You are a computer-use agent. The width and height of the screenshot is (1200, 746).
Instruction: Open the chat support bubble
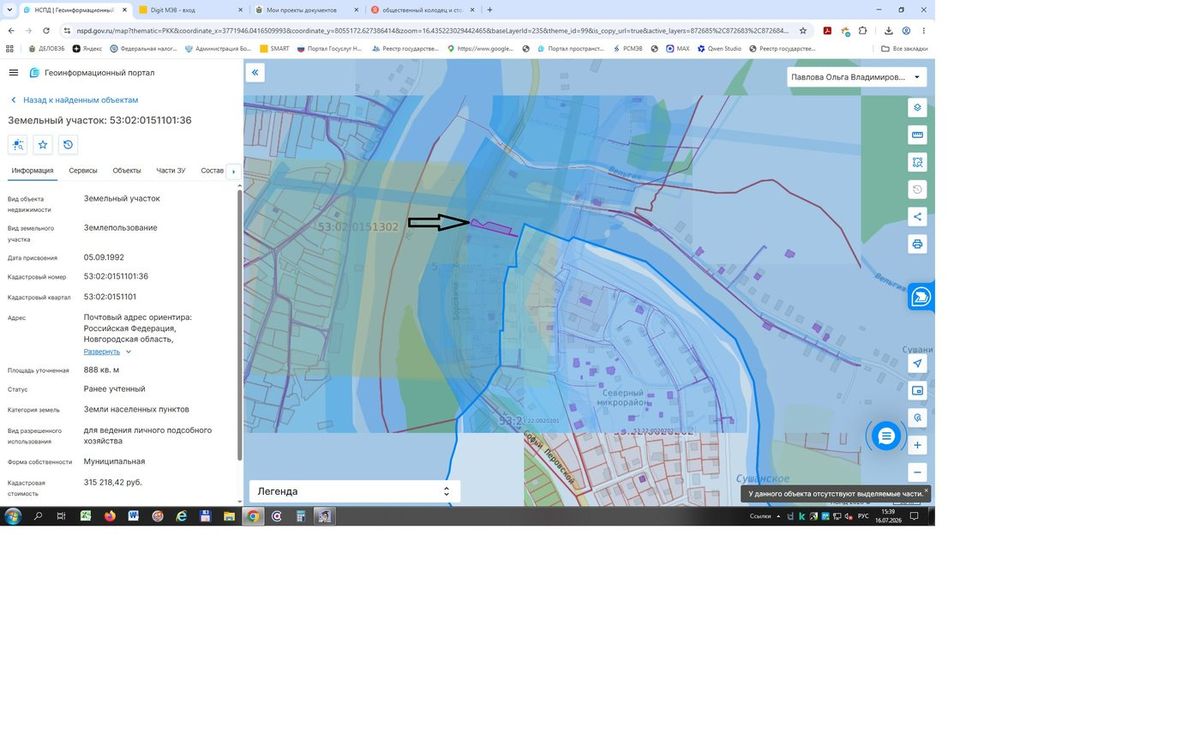point(885,436)
